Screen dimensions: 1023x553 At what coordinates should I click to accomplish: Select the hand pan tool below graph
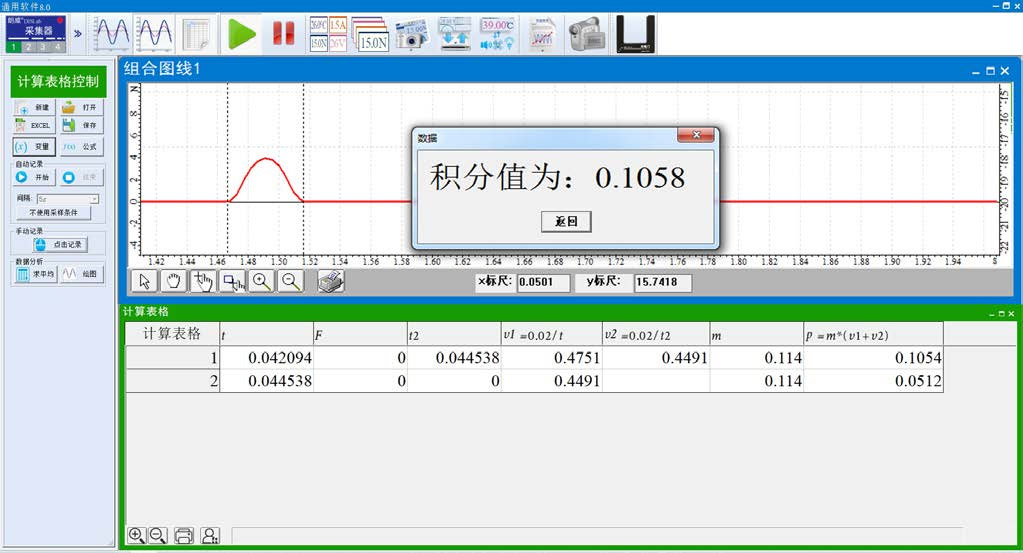[x=174, y=282]
